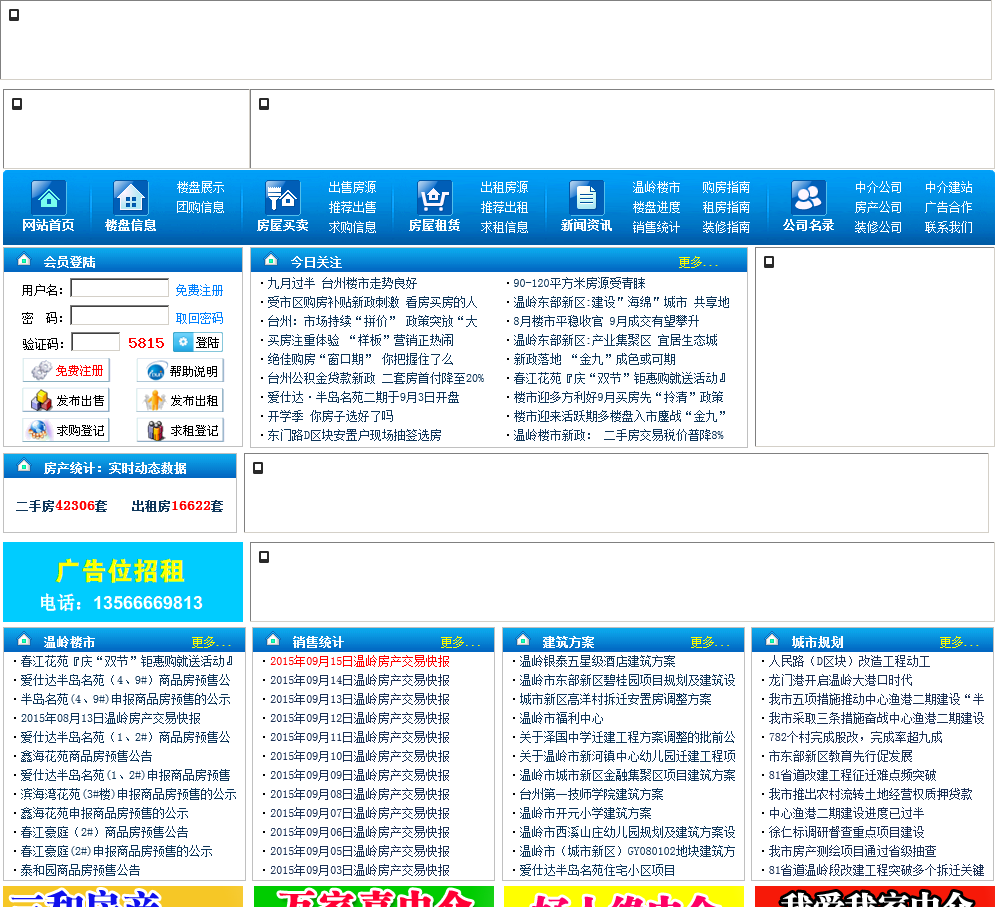The height and width of the screenshot is (907, 998).
Task: Open 联系我们 in navigation
Action: click(948, 227)
